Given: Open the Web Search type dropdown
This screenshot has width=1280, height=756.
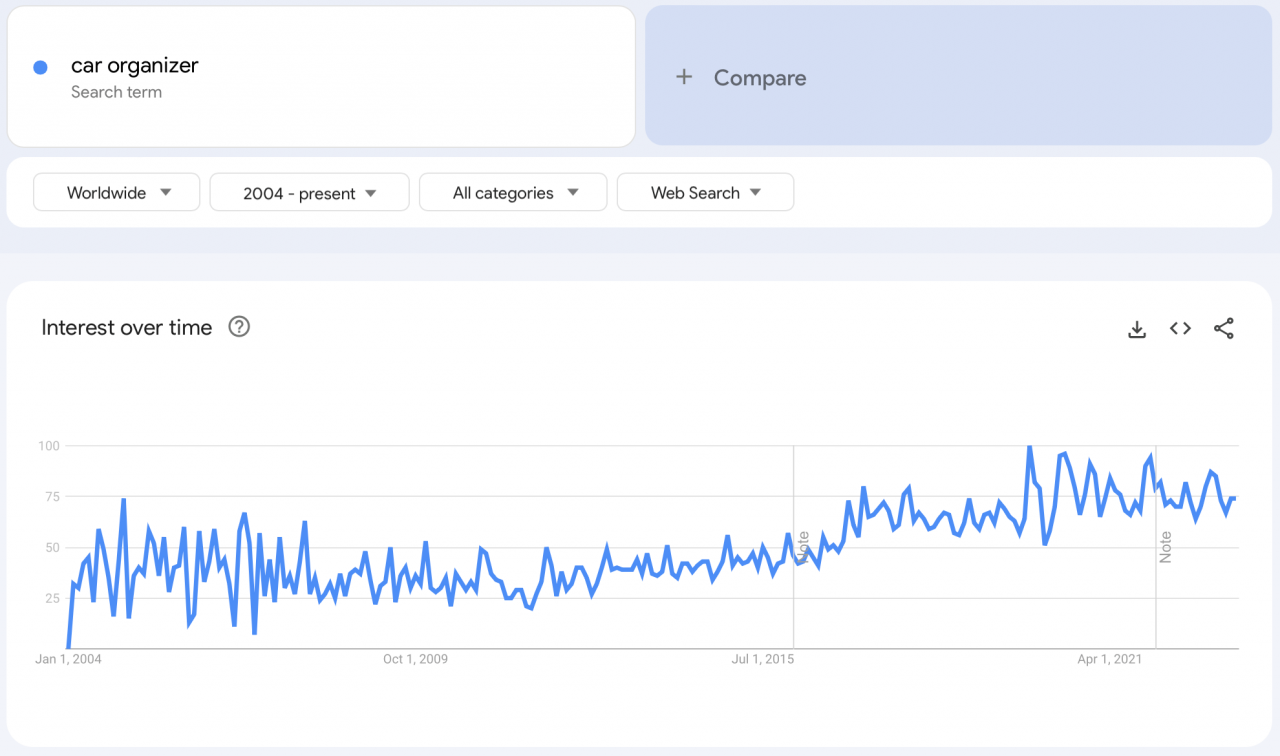Looking at the screenshot, I should pyautogui.click(x=705, y=192).
